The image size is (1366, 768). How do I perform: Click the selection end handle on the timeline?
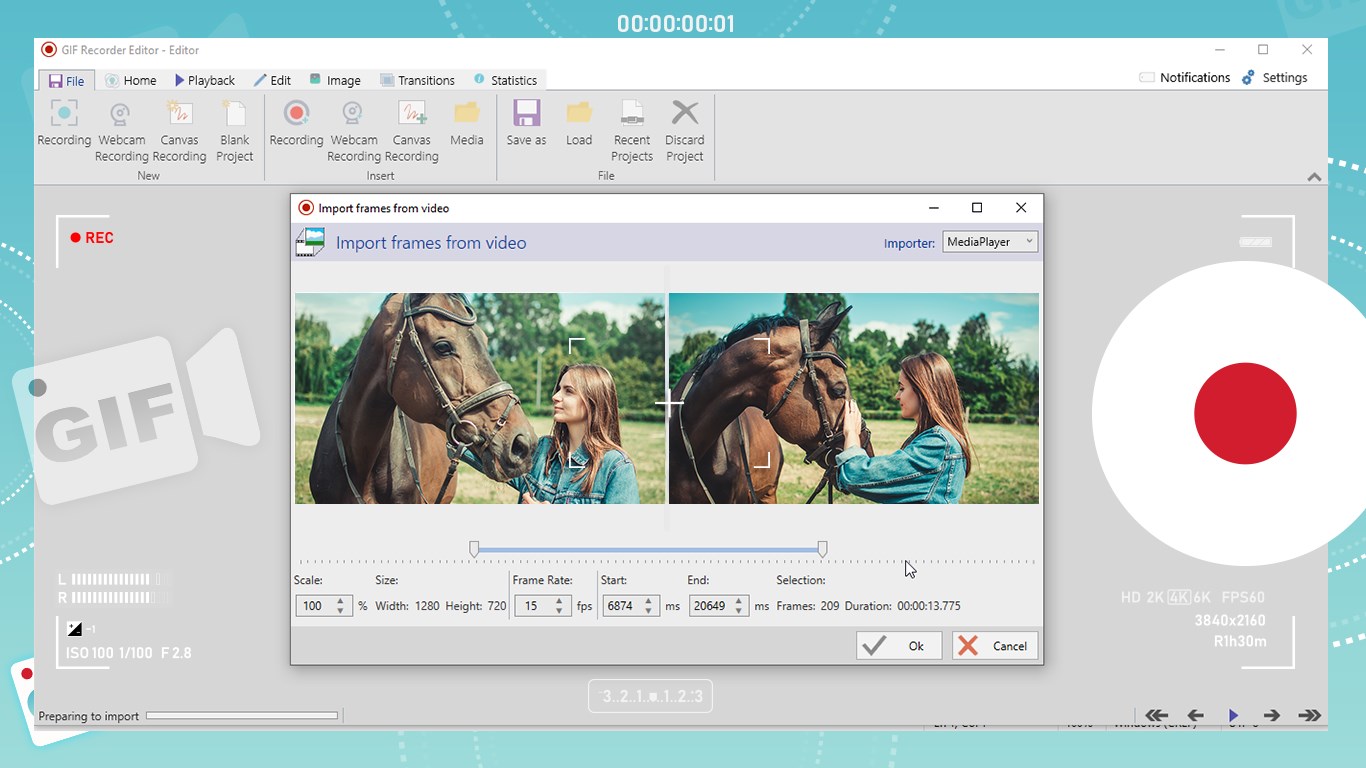pyautogui.click(x=822, y=549)
